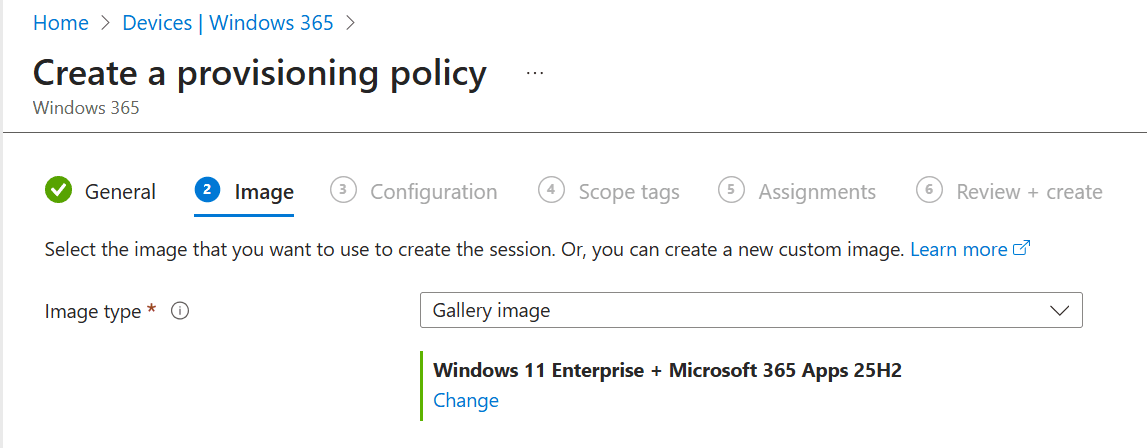
Task: Go back to Devices | Windows 365 breadcrumb
Action: 228,23
